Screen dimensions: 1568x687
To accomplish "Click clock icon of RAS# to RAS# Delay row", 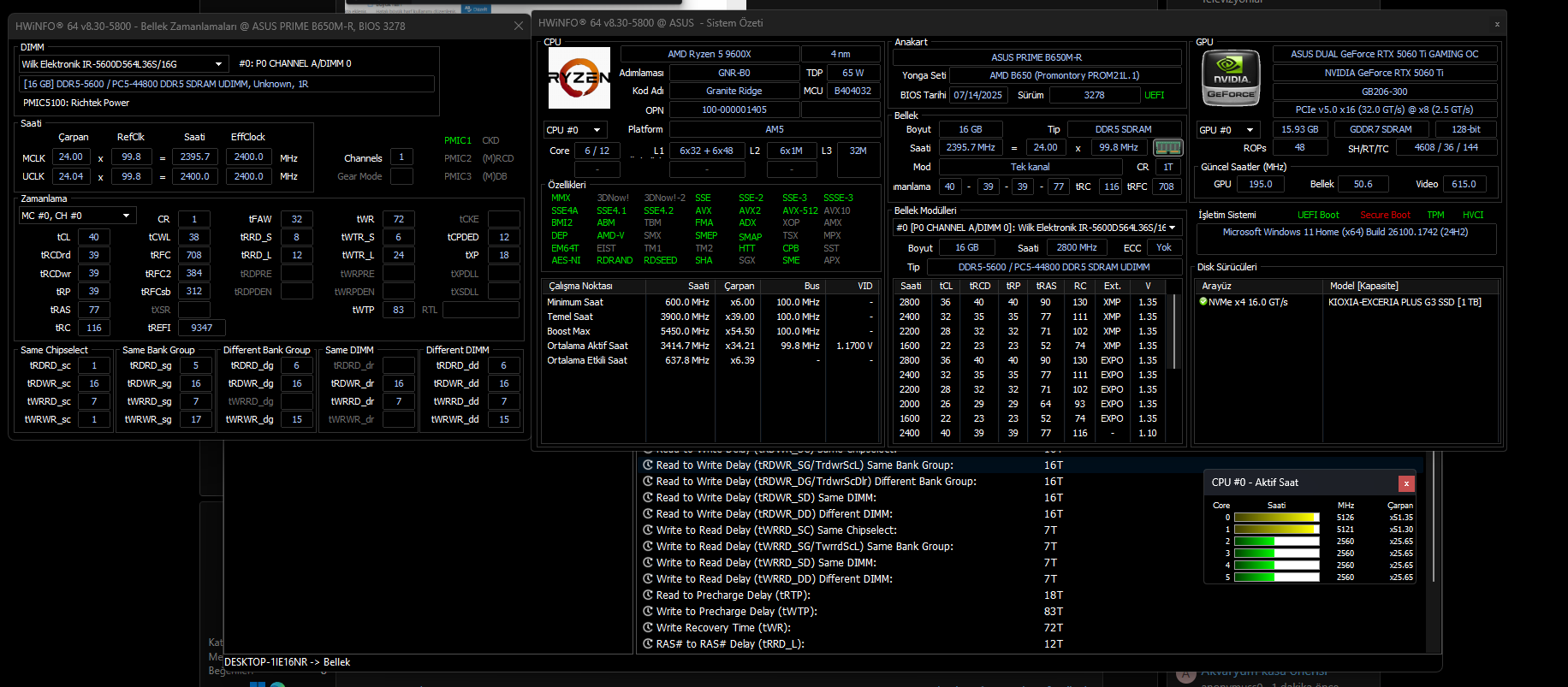I will tap(648, 644).
